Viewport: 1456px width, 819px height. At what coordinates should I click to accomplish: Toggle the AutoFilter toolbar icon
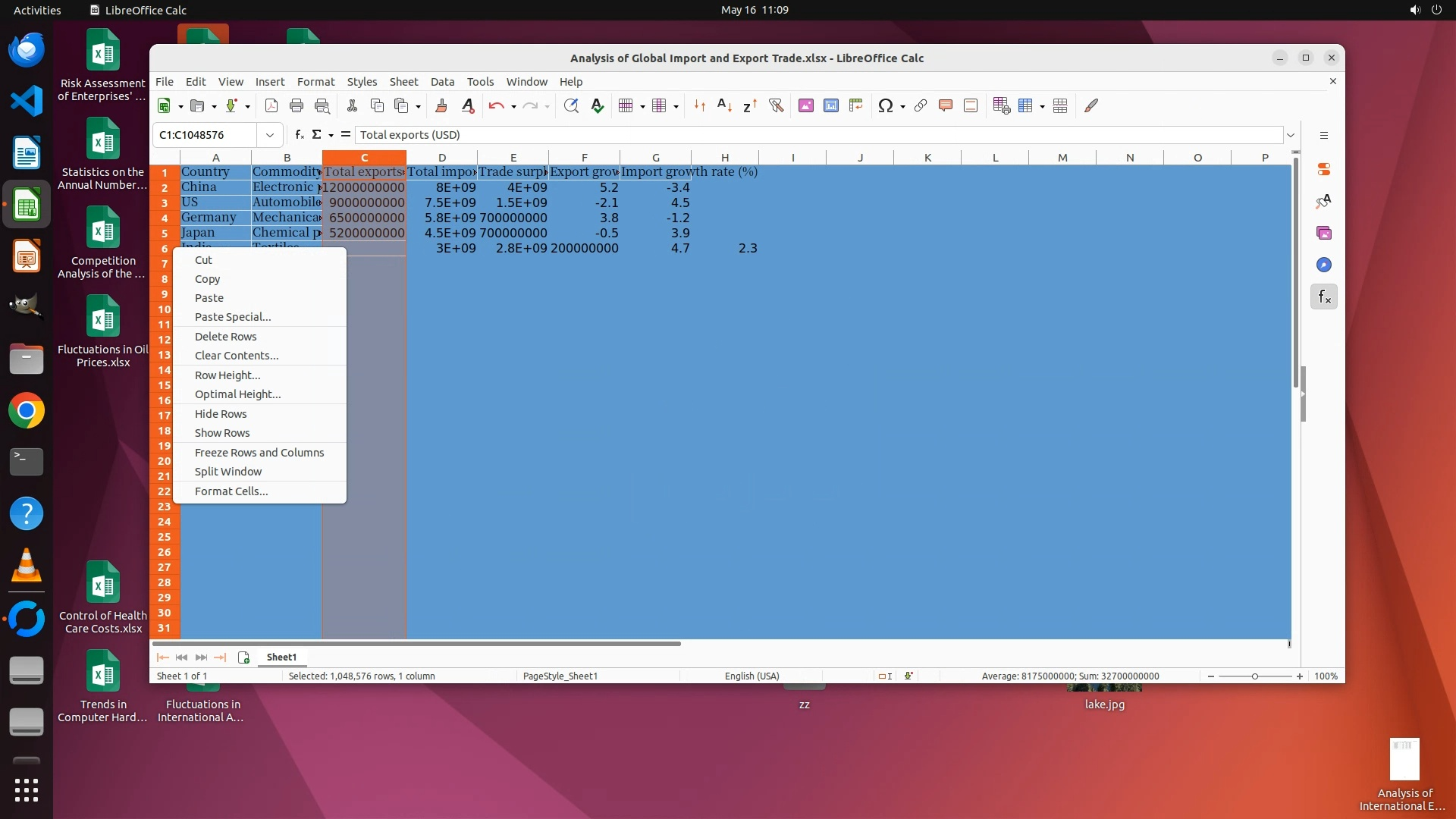776,106
